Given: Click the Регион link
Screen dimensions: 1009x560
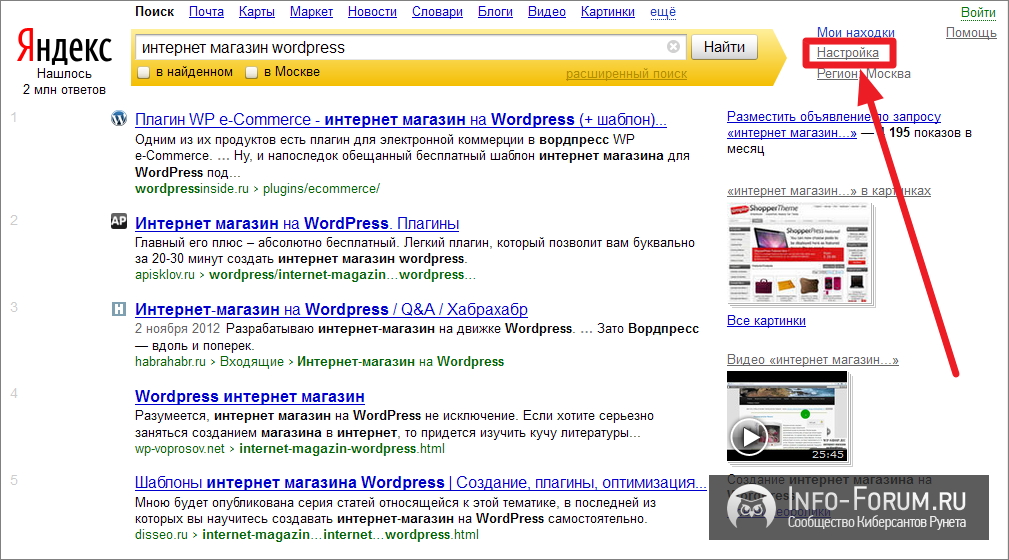Looking at the screenshot, I should (x=837, y=73).
